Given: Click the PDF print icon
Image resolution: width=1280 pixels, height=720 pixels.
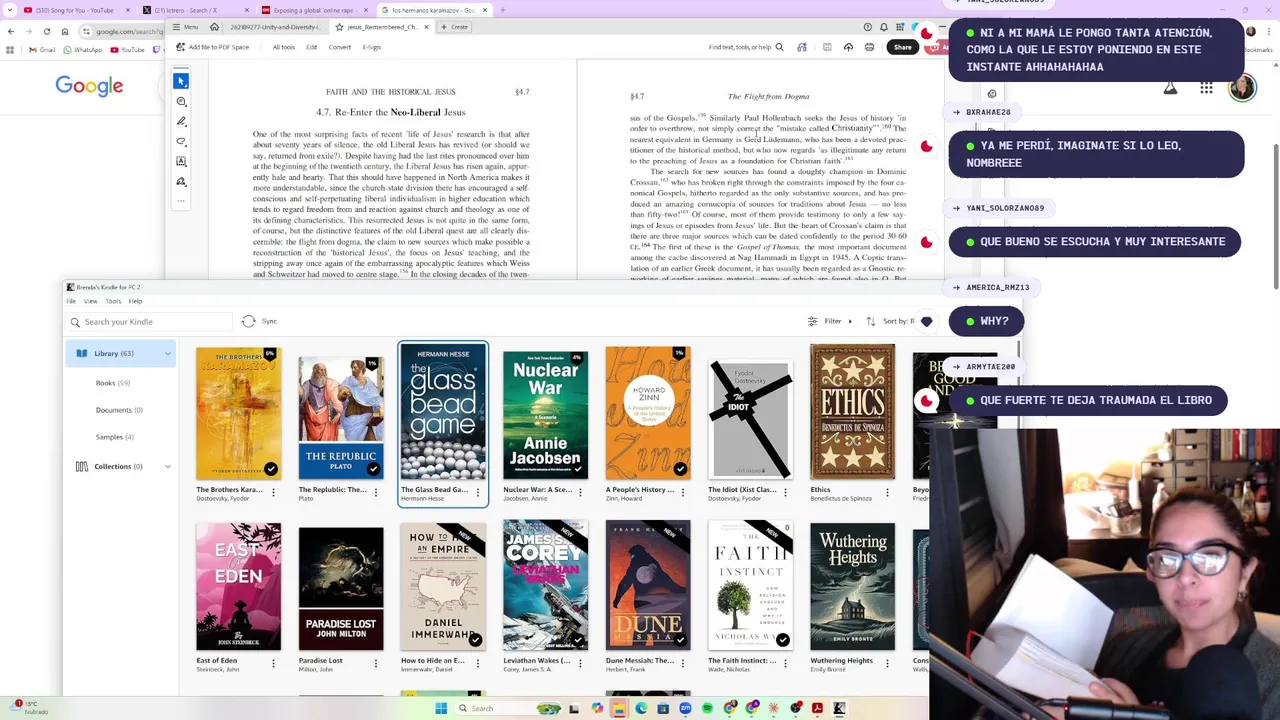Looking at the screenshot, I should pos(869,47).
